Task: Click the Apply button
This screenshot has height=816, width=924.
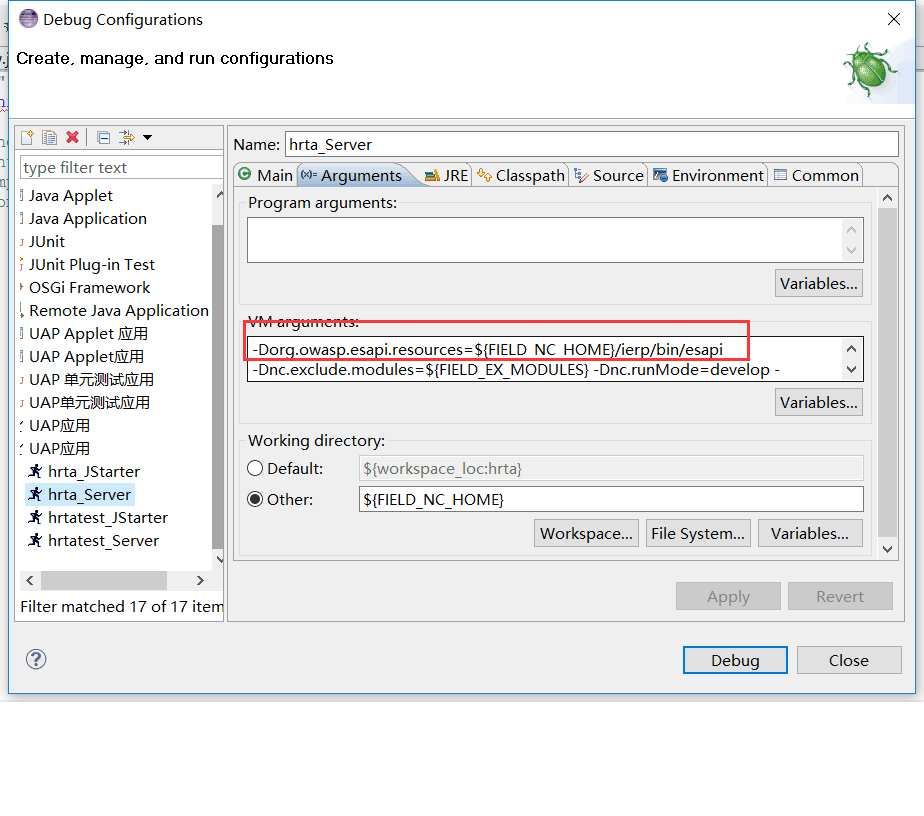Action: (x=728, y=596)
